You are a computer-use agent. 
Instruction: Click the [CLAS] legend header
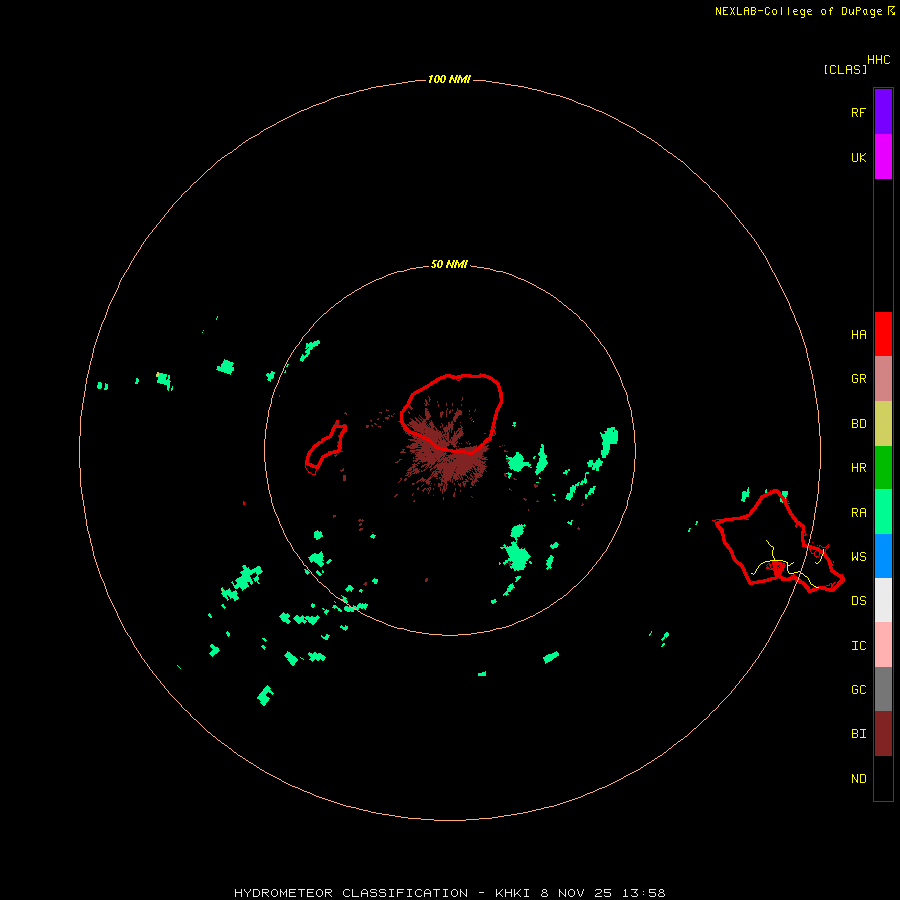click(x=845, y=70)
